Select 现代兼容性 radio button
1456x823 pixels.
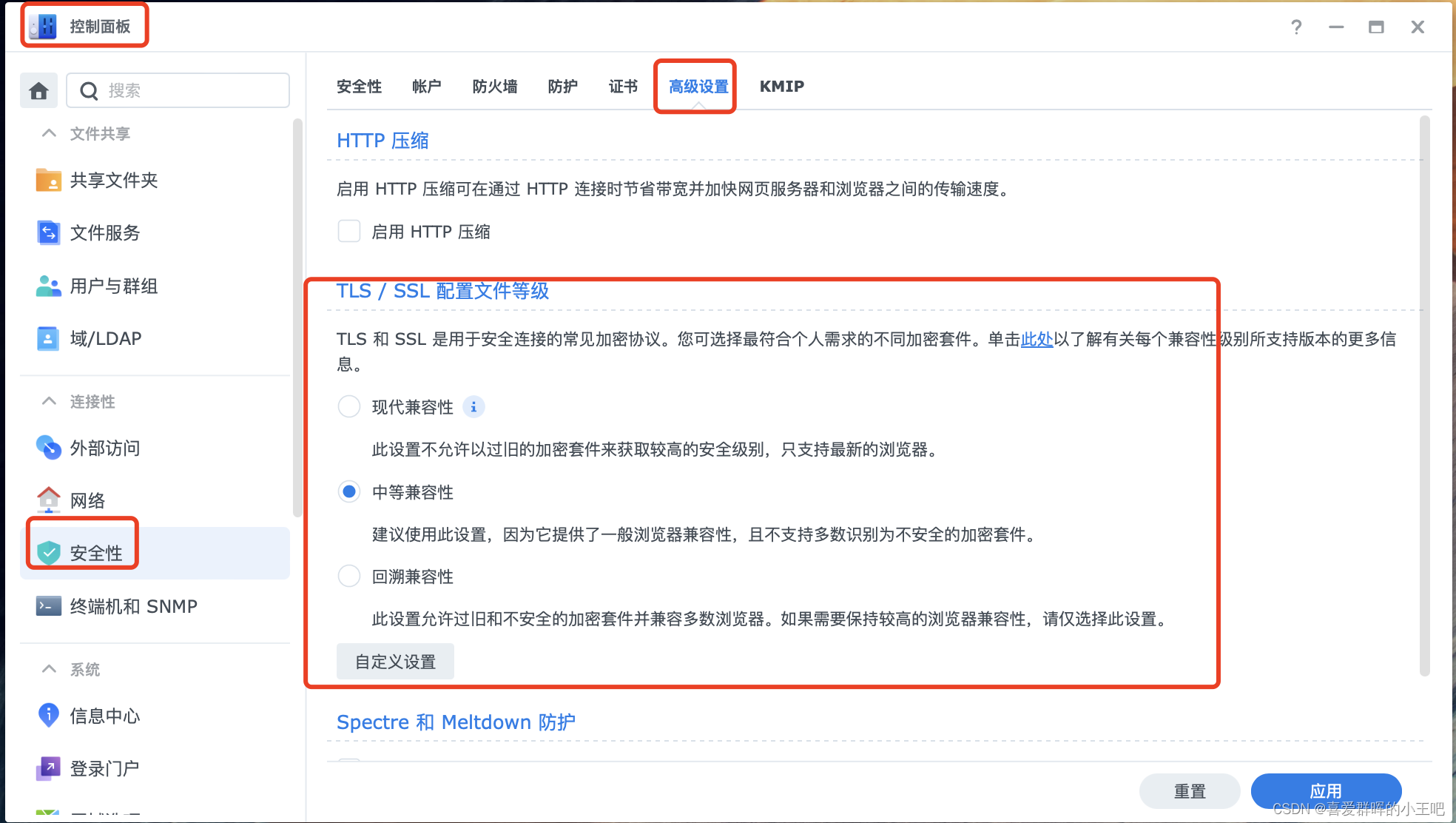pyautogui.click(x=349, y=407)
